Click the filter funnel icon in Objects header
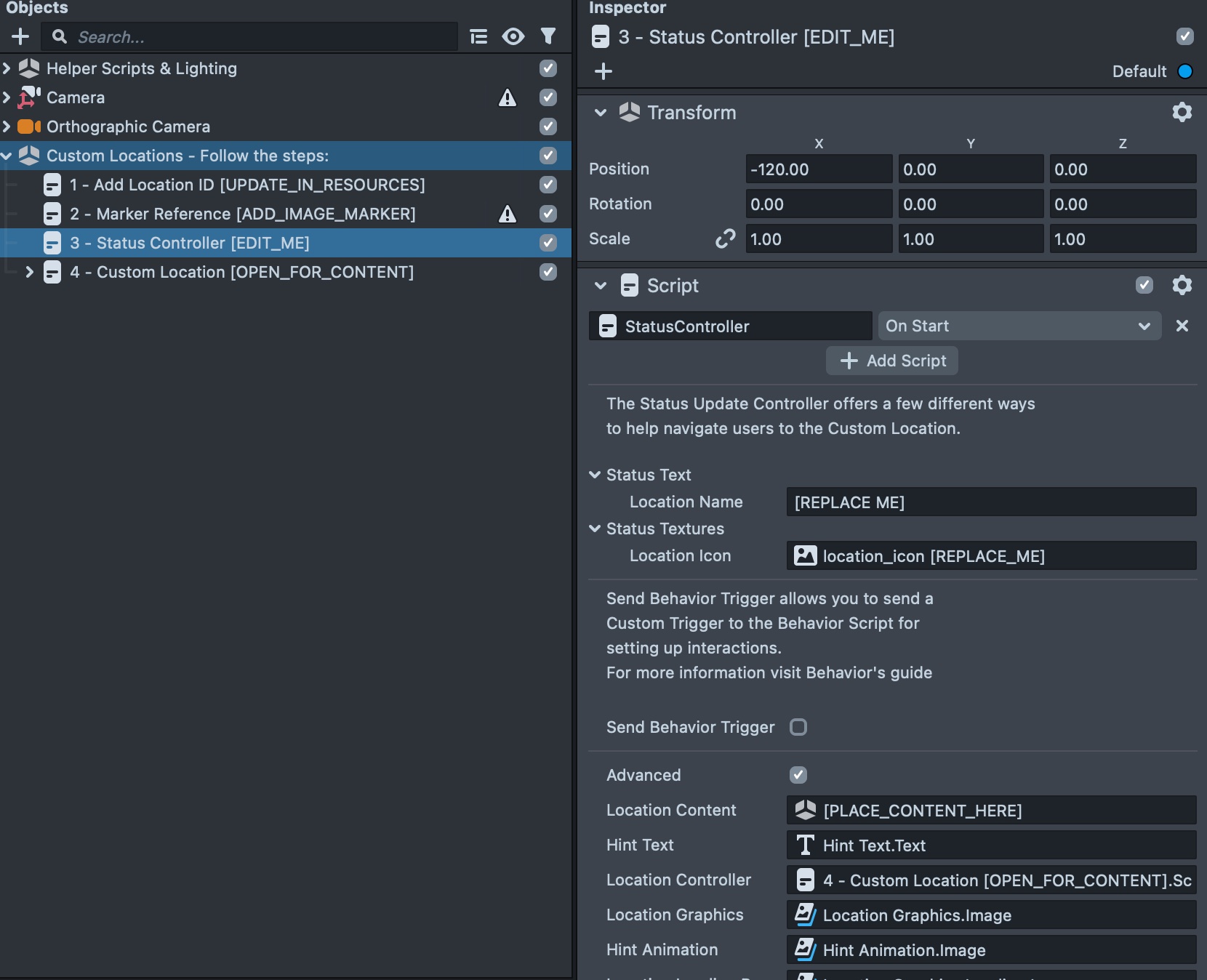Viewport: 1207px width, 980px height. click(x=549, y=36)
